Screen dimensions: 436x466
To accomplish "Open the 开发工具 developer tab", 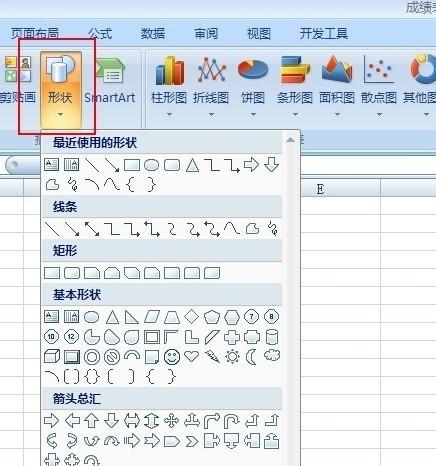I will 324,34.
